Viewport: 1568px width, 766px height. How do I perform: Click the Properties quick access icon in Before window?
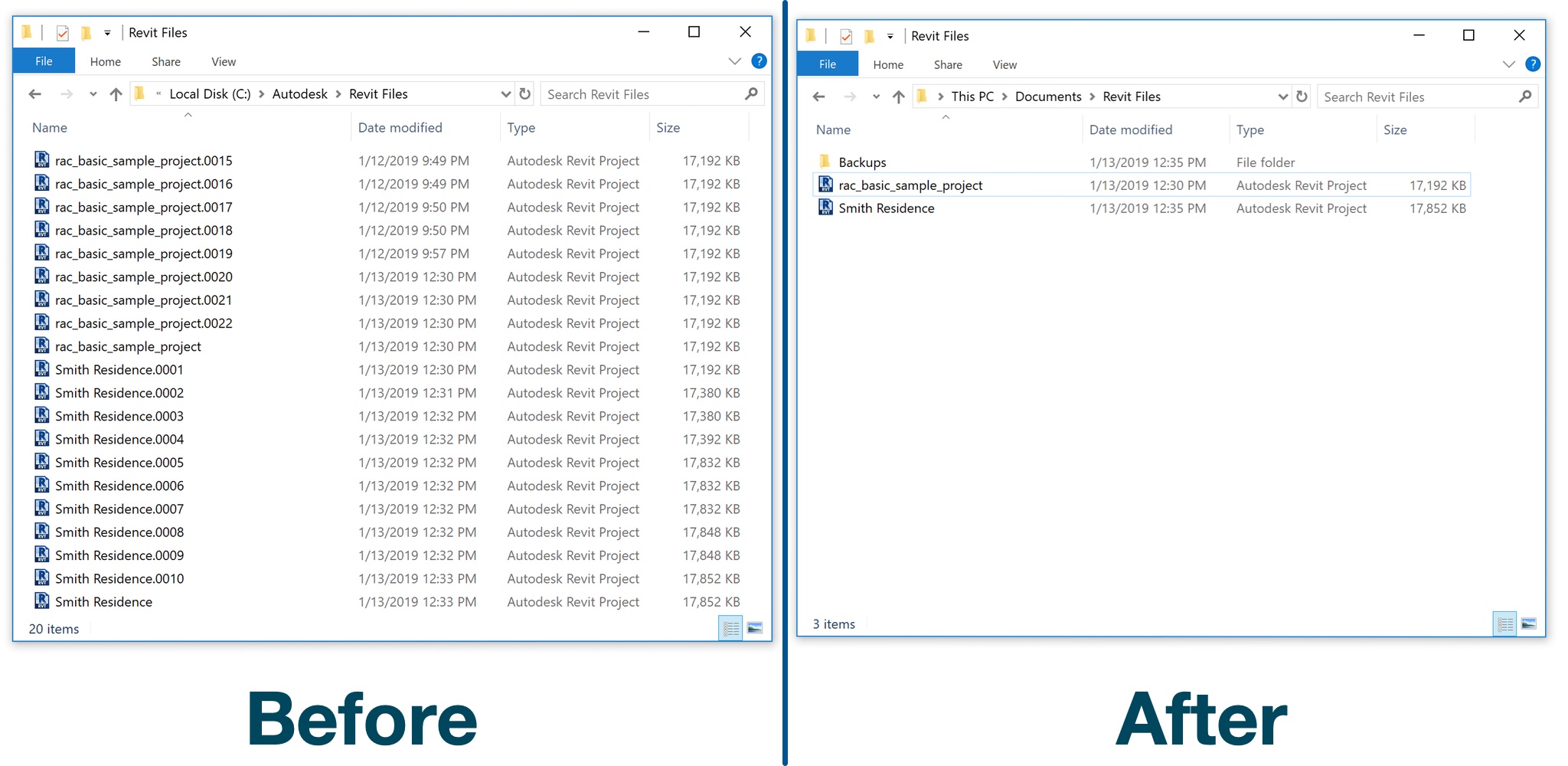pos(63,33)
